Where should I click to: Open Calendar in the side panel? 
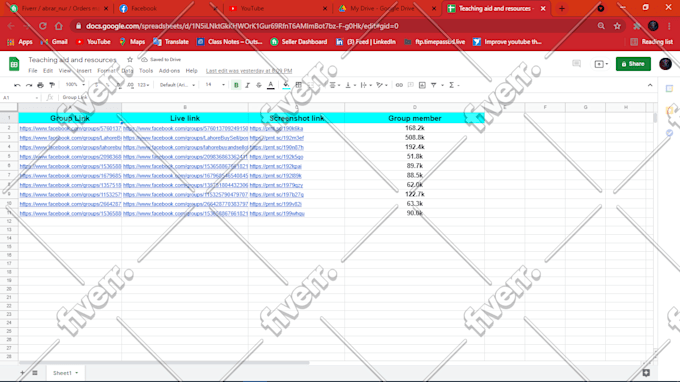pos(670,88)
